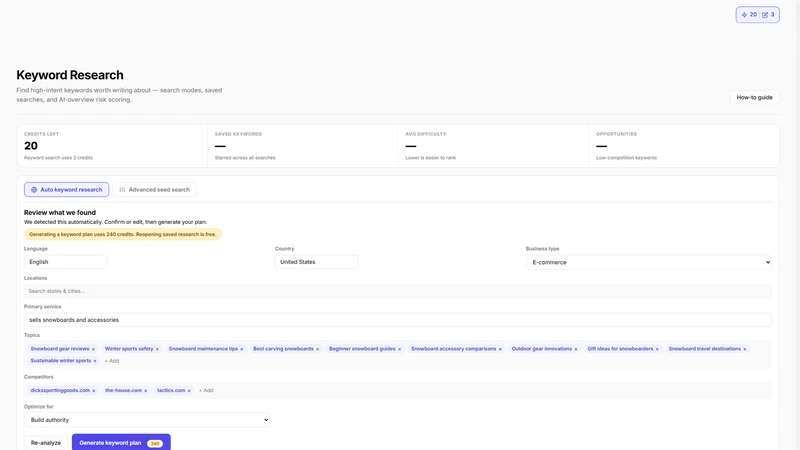Click the Saved Keywords stat card
This screenshot has height=450, width=800.
tap(303, 146)
